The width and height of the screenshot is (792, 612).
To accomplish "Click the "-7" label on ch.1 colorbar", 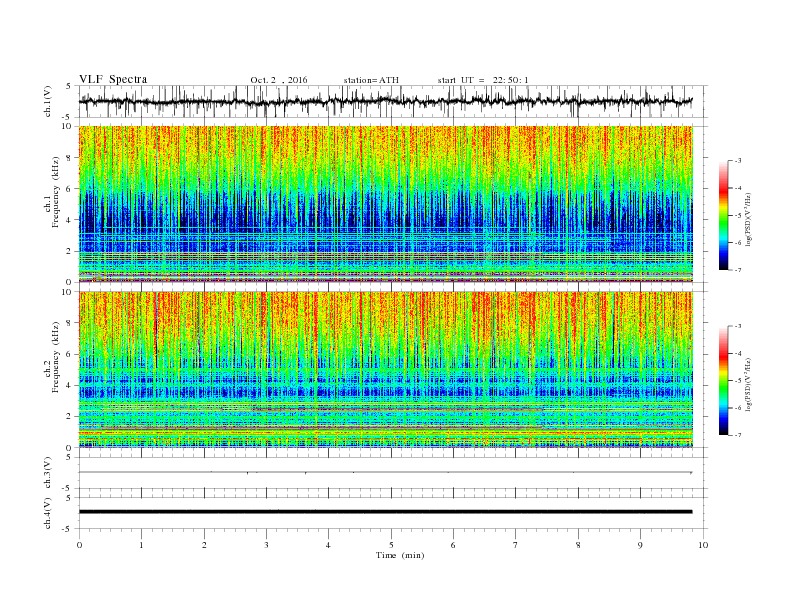I will click(738, 270).
